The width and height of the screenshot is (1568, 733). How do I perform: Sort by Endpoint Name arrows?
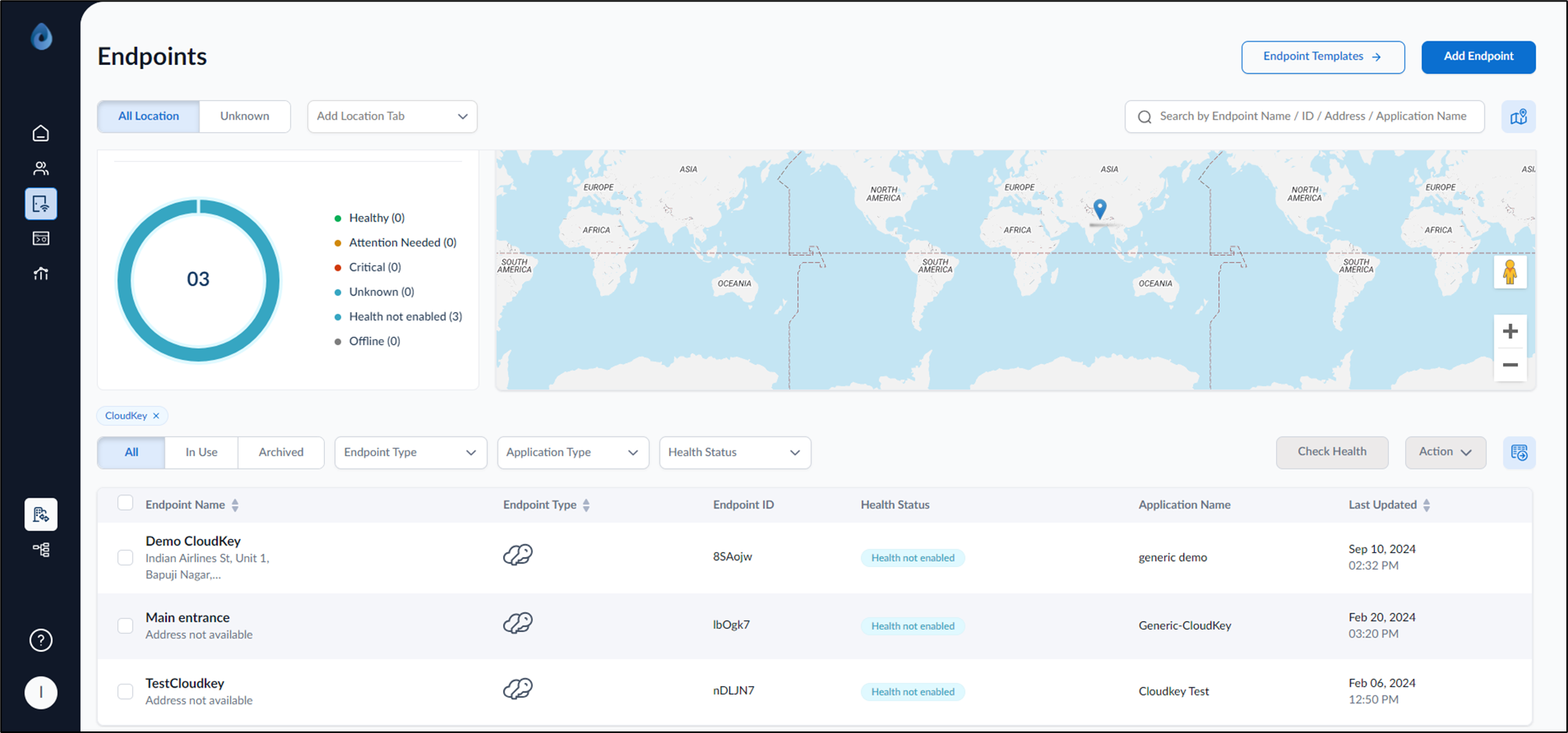pos(235,505)
